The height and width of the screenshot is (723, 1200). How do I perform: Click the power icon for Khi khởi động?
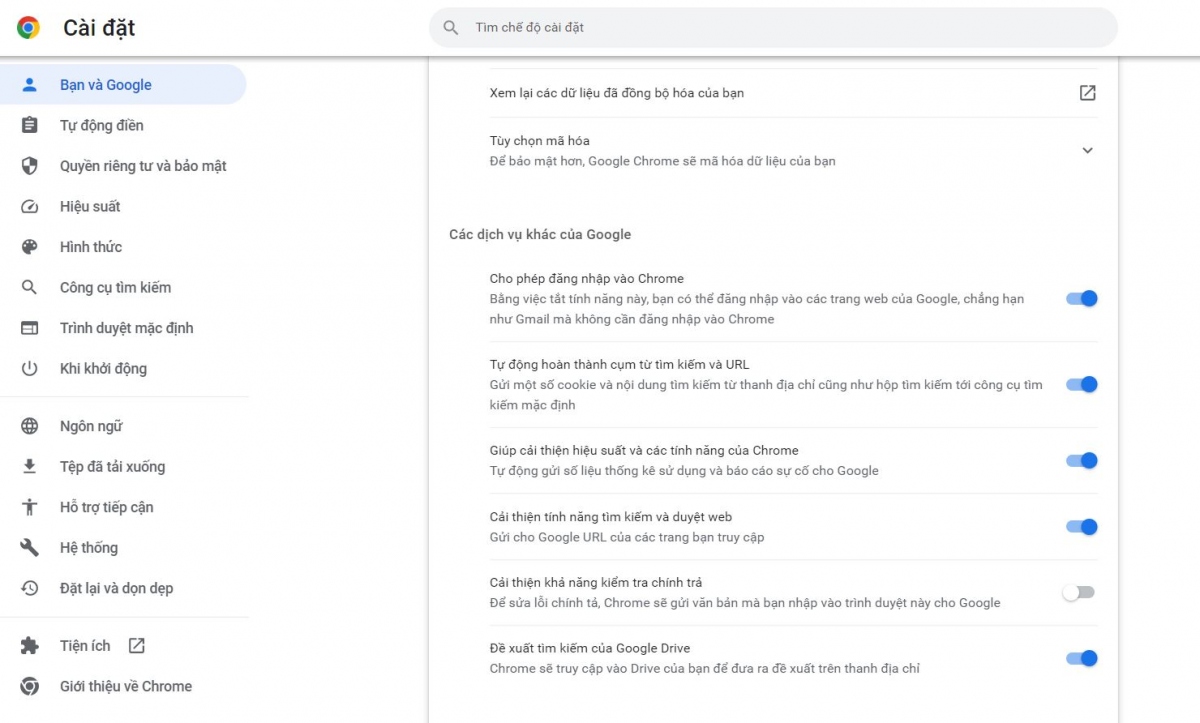30,369
